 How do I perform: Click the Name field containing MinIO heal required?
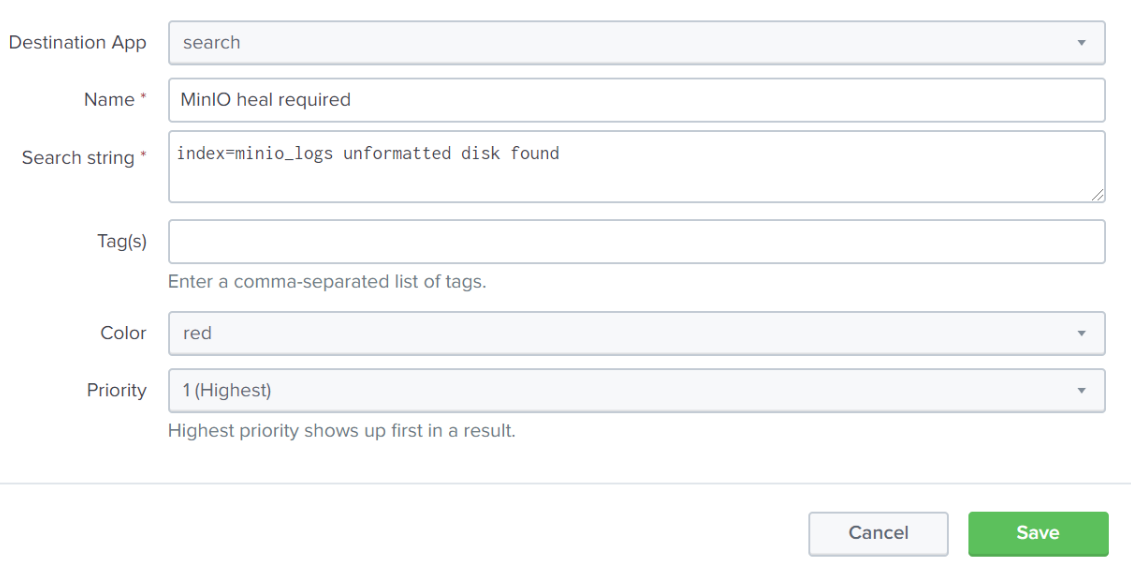[636, 100]
